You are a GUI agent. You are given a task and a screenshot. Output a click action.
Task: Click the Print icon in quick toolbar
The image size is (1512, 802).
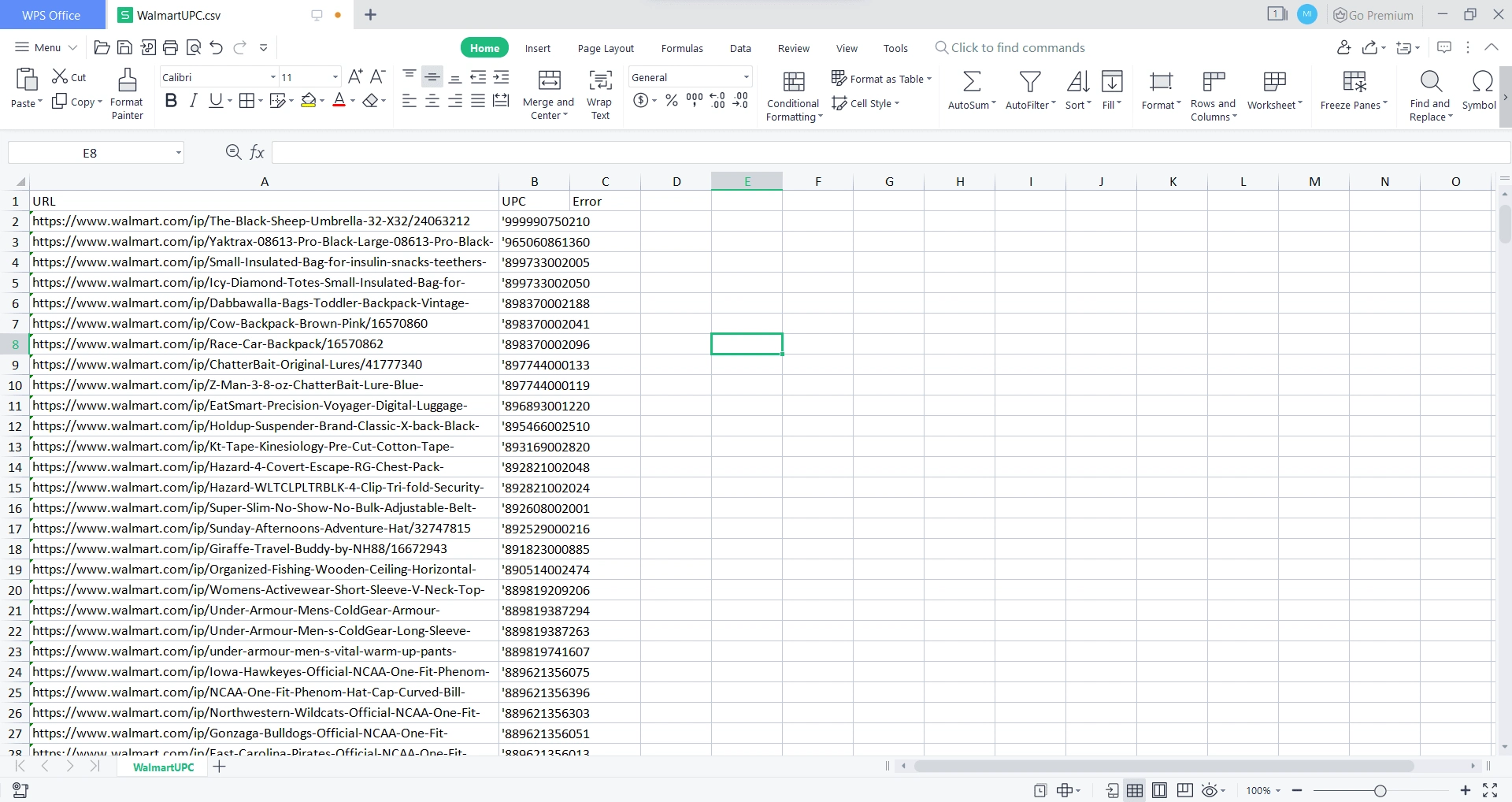point(170,47)
